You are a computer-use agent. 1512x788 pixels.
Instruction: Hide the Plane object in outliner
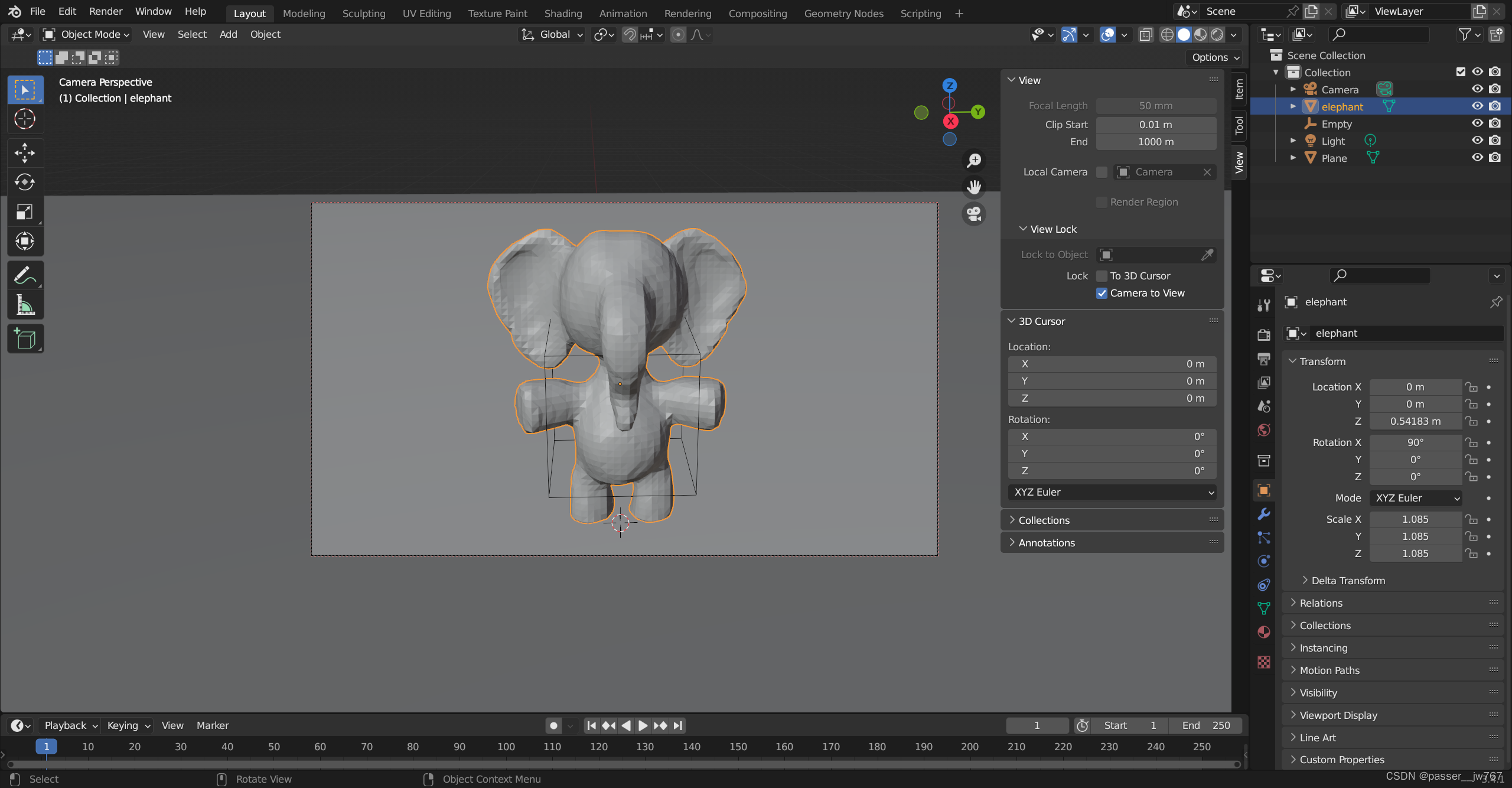click(1477, 158)
